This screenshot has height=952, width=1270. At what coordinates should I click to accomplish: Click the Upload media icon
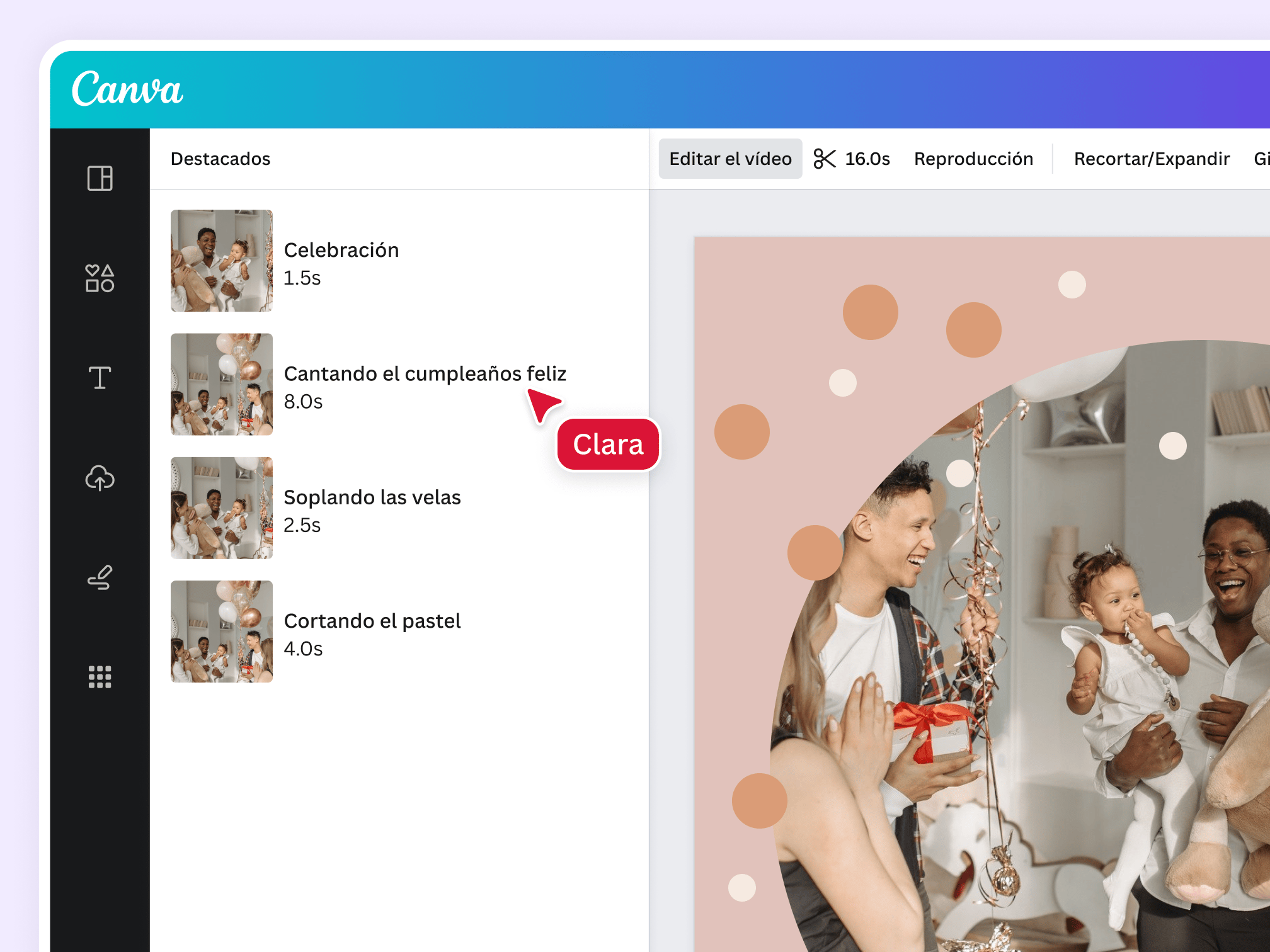click(x=100, y=477)
